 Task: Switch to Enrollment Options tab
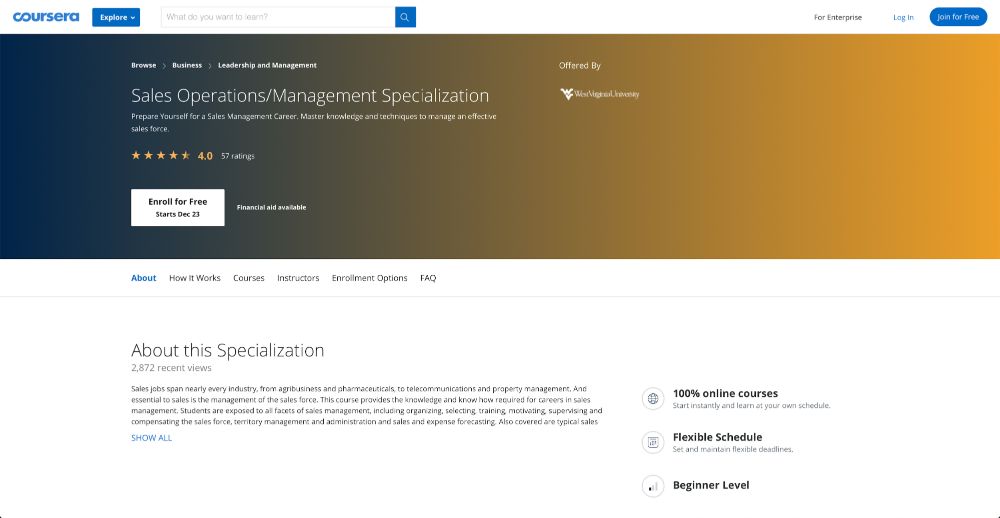point(369,278)
